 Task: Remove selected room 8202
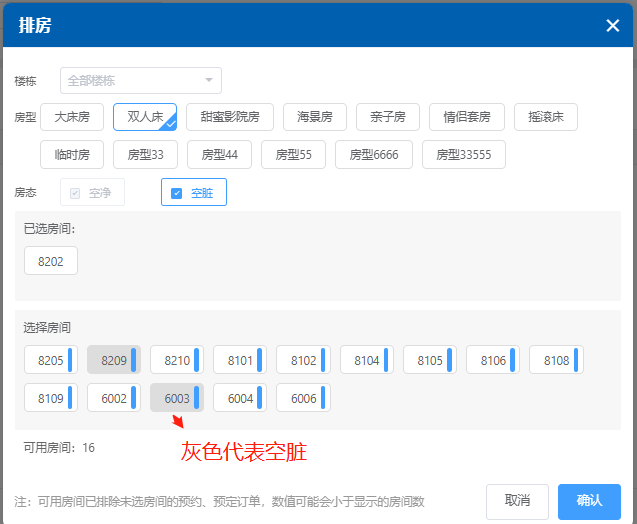(51, 260)
